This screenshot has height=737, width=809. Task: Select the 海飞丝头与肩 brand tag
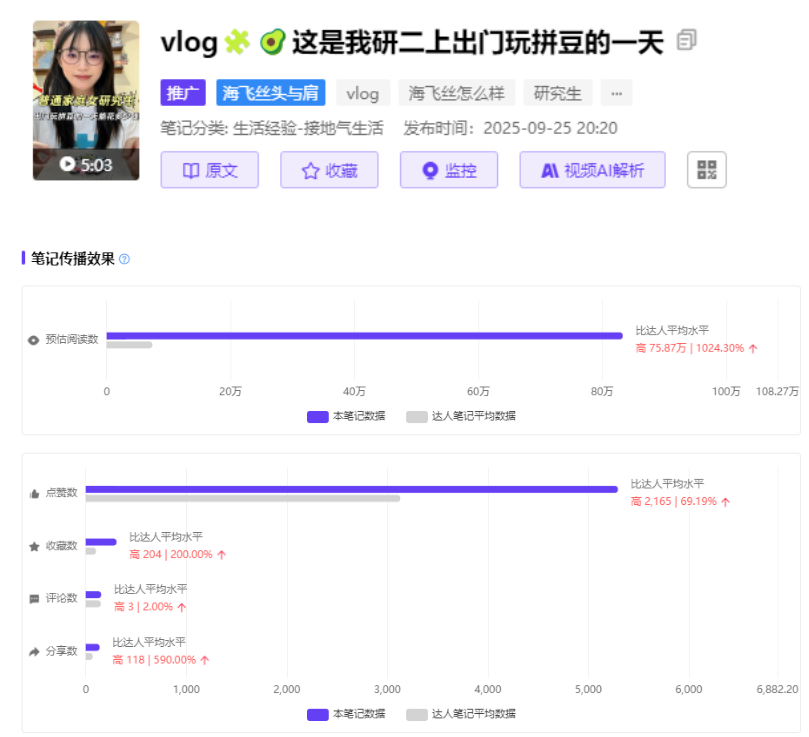[271, 94]
